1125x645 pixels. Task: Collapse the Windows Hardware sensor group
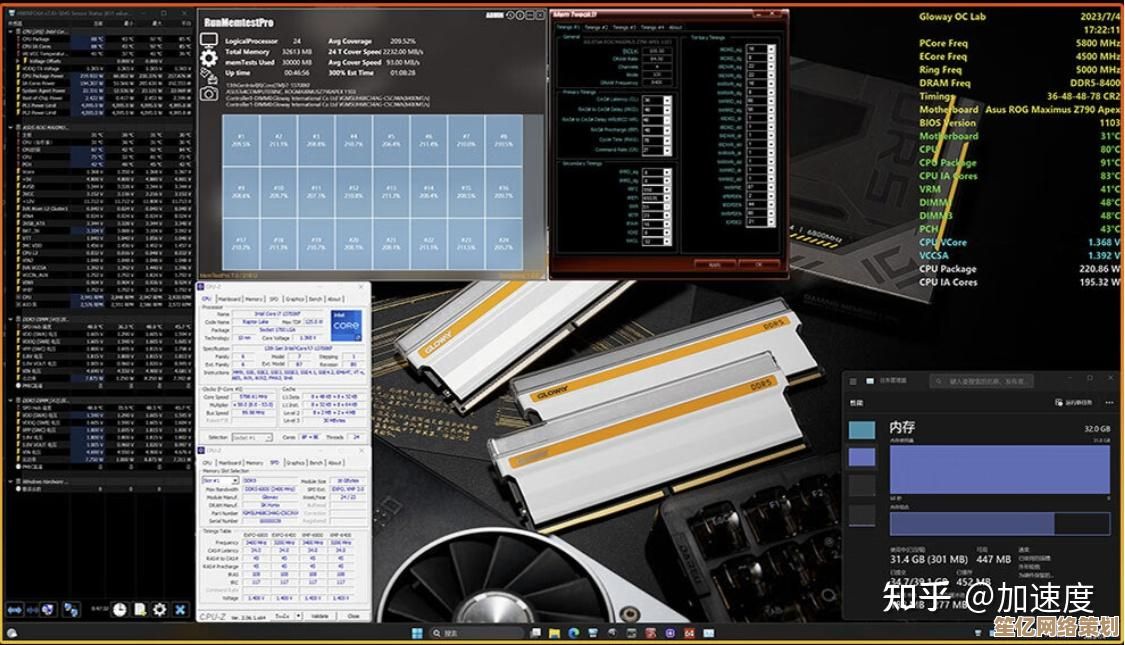[10, 481]
